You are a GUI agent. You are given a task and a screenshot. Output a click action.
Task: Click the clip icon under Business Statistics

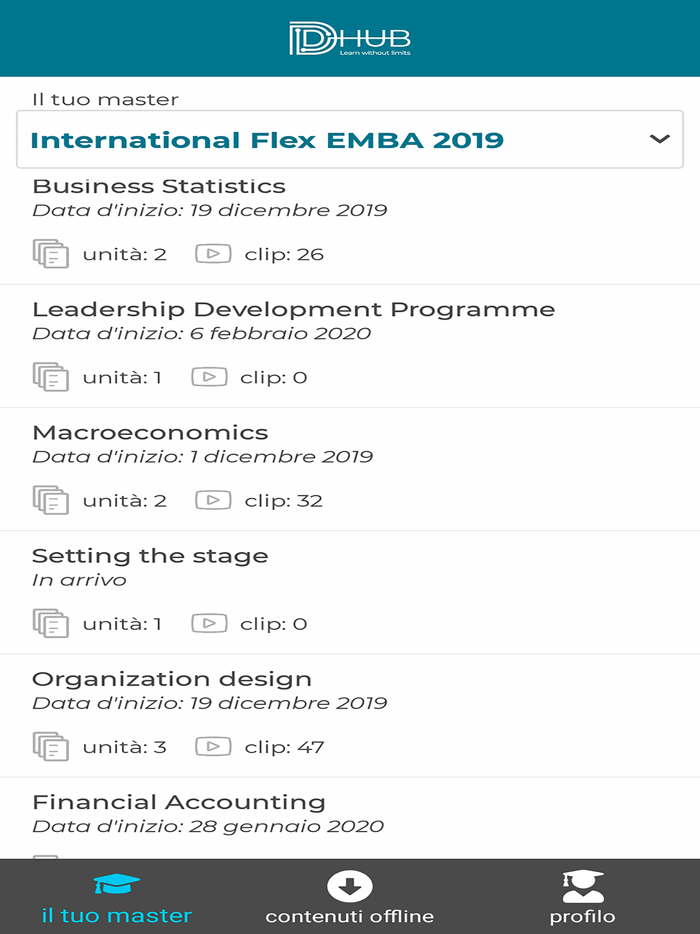(x=213, y=254)
